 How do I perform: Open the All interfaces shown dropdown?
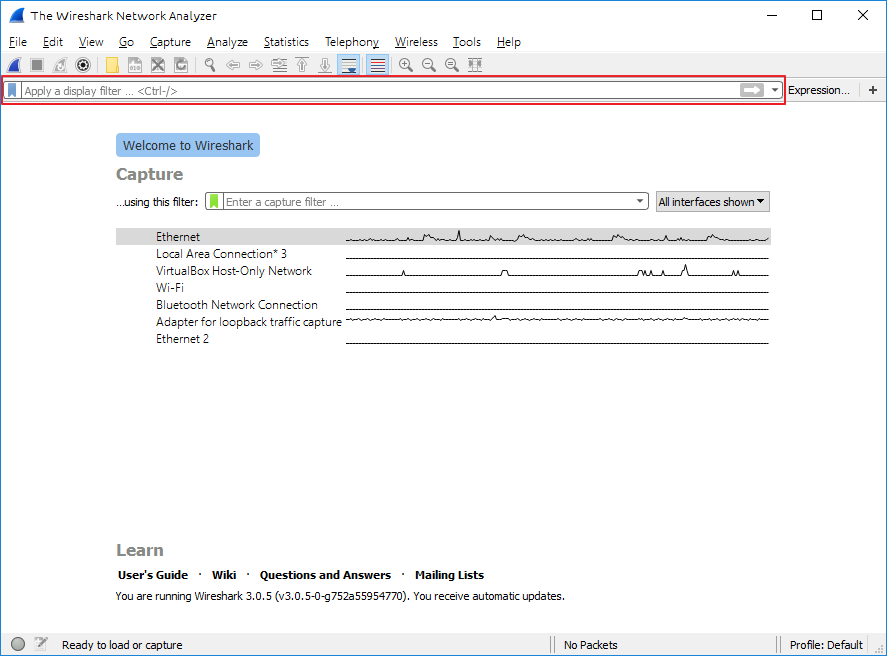712,202
